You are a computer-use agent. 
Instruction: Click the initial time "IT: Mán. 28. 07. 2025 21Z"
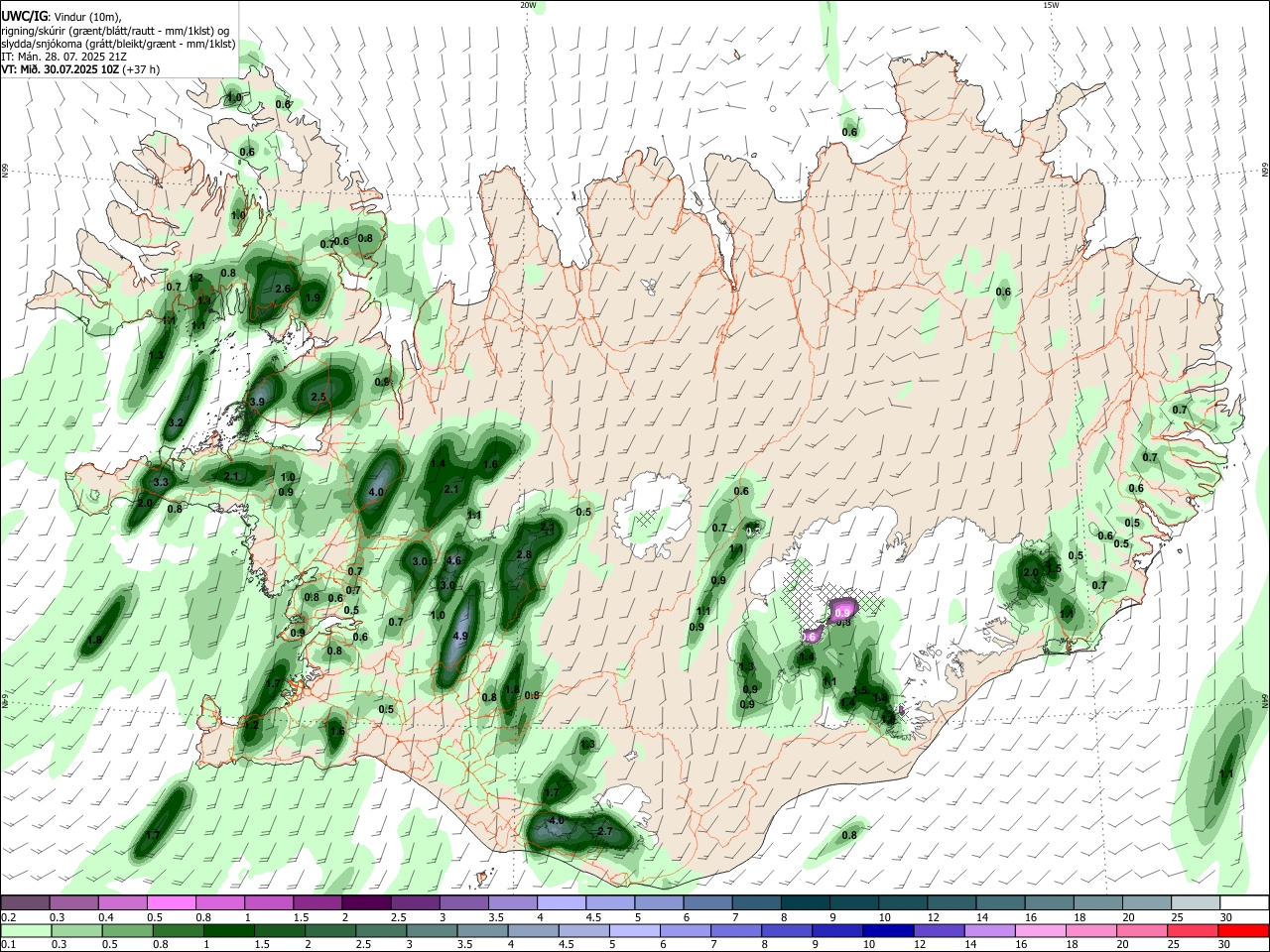pyautogui.click(x=63, y=57)
